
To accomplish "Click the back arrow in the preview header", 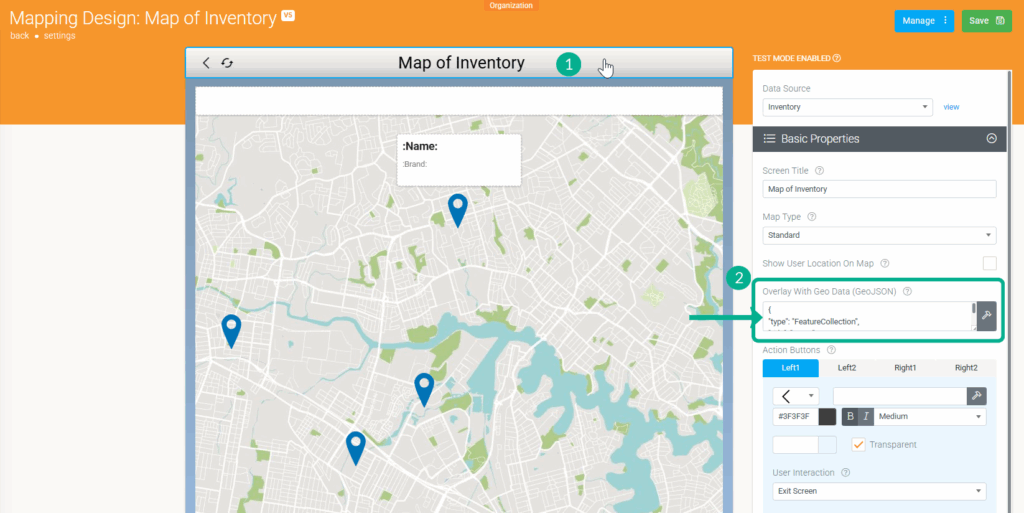I will point(206,63).
